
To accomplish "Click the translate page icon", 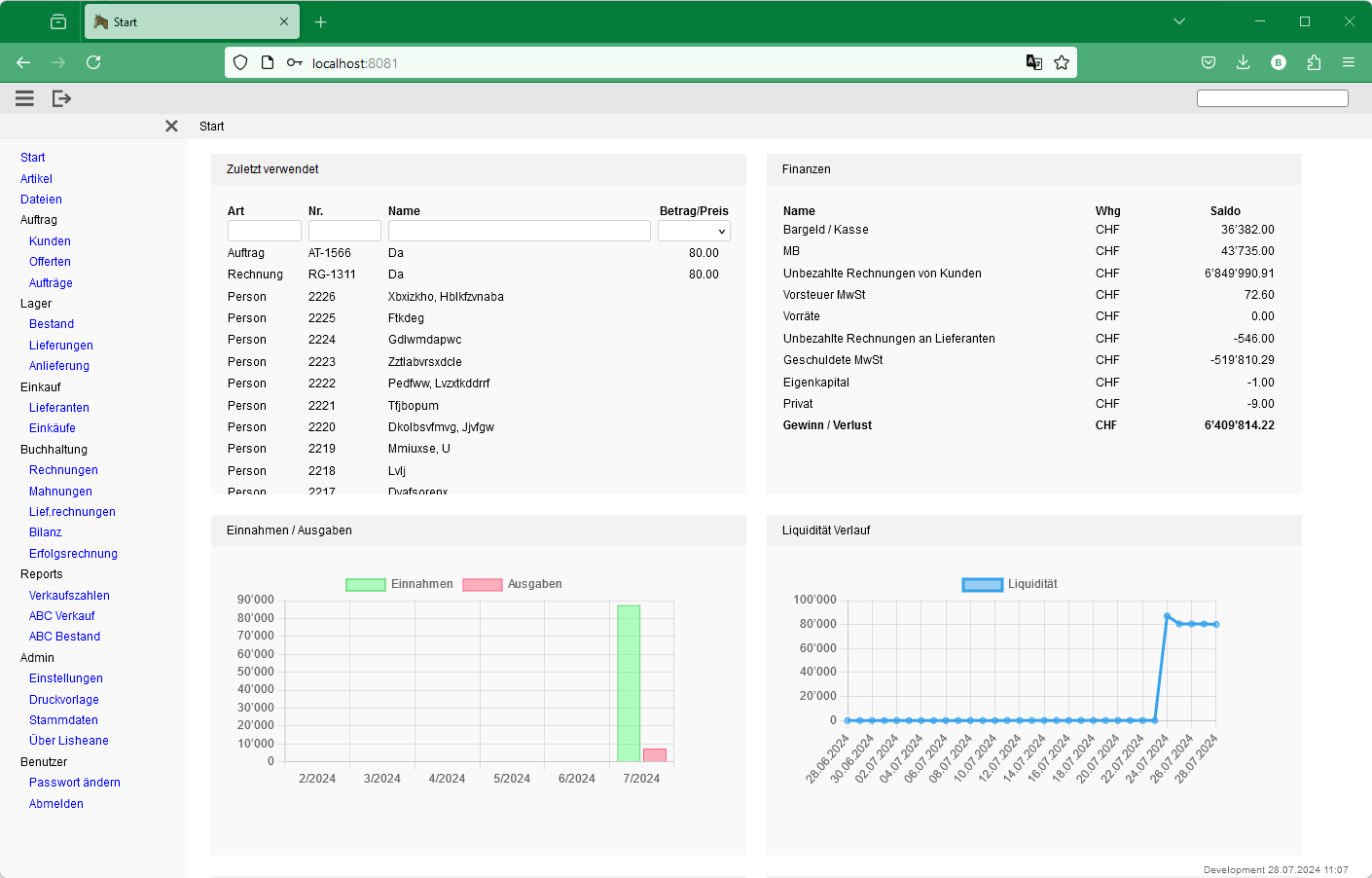I will point(1034,62).
